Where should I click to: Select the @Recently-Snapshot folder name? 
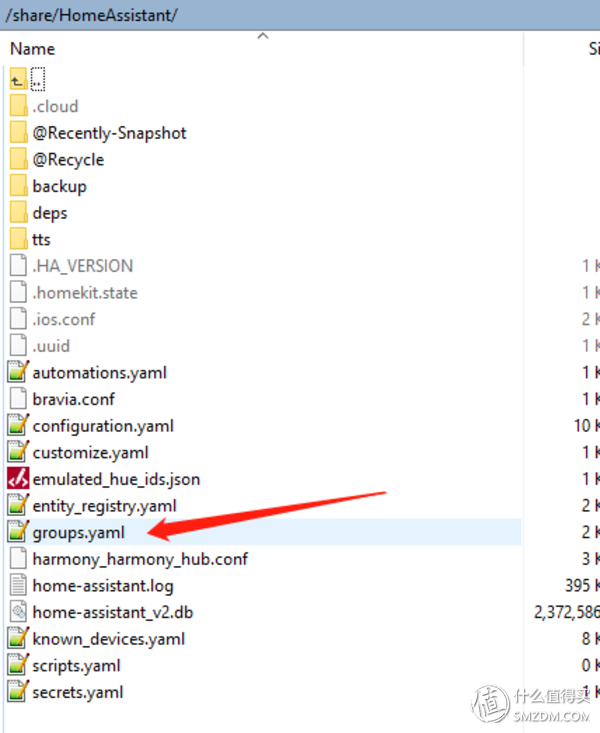click(x=109, y=133)
